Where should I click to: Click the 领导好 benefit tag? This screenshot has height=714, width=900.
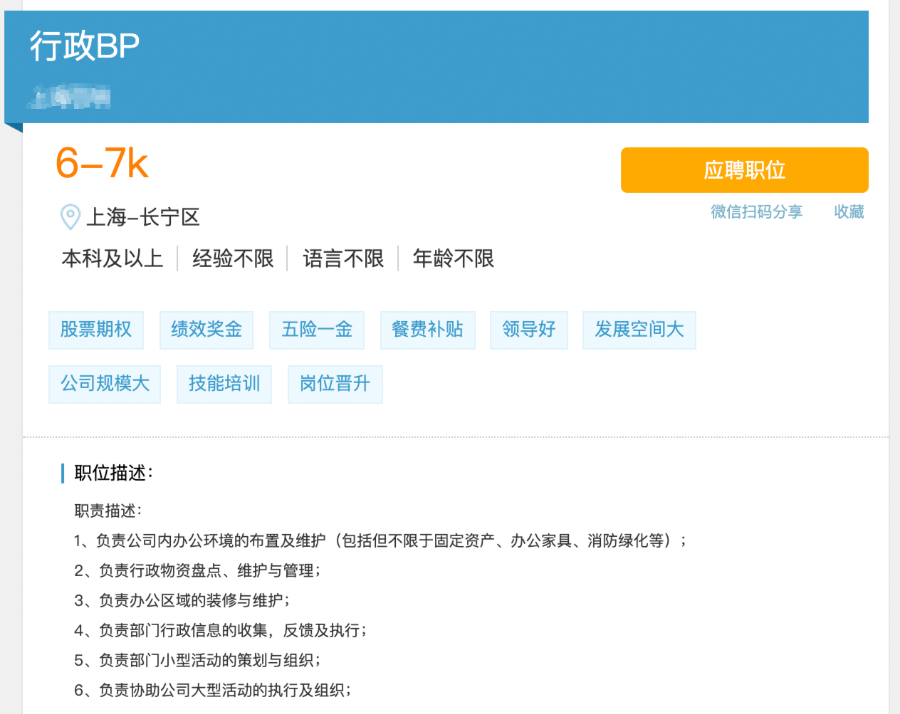tap(528, 330)
